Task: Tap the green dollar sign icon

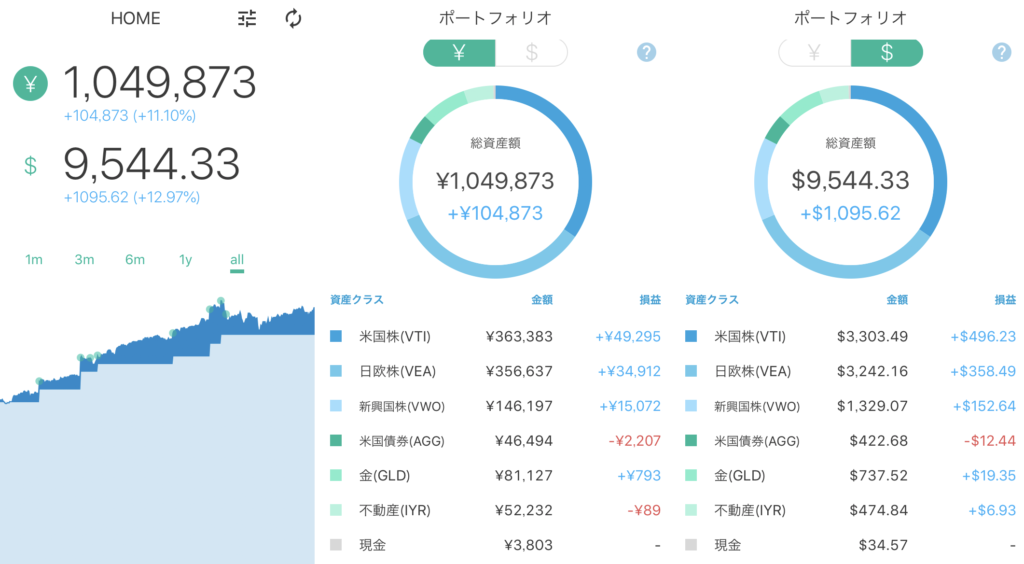Action: tap(30, 166)
